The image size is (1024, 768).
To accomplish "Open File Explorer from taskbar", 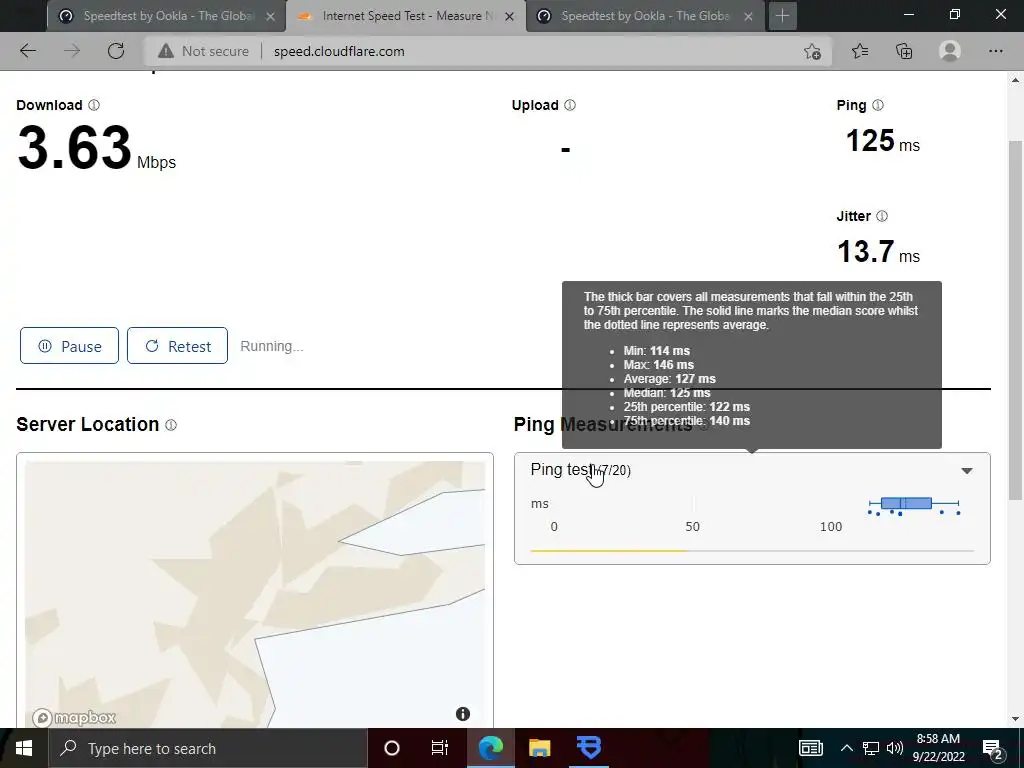I will pos(539,748).
